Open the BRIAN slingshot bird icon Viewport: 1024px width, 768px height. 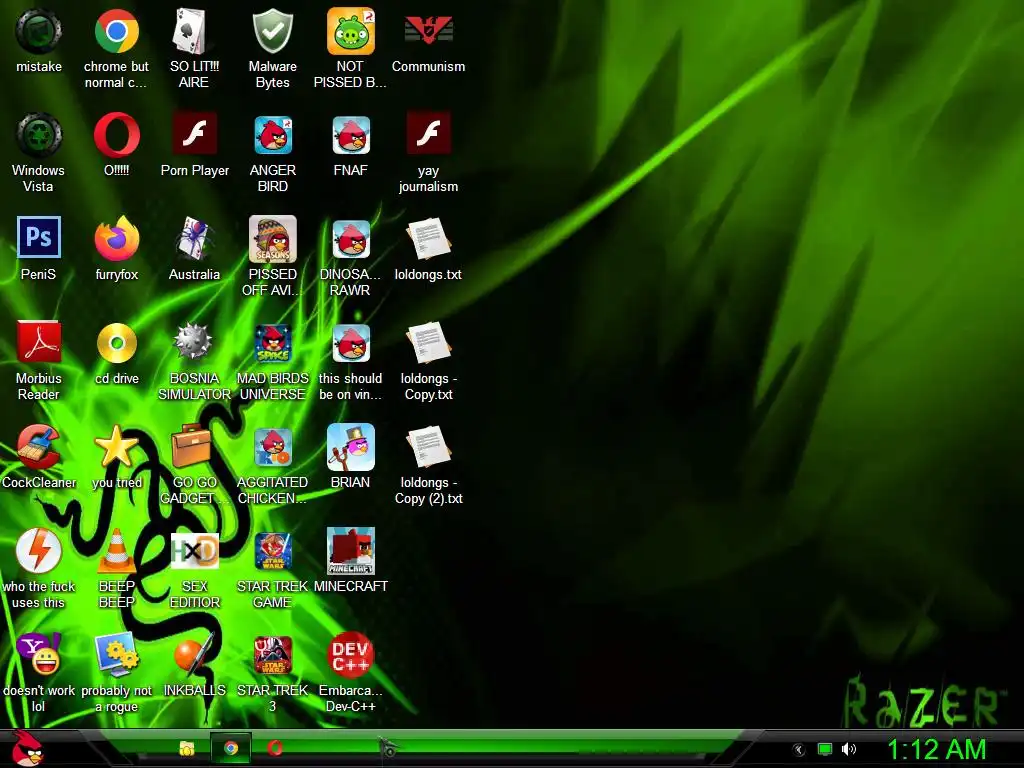coord(351,447)
